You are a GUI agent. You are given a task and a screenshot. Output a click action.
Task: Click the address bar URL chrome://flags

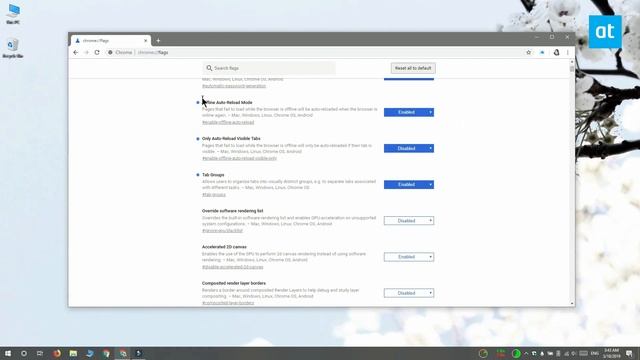point(153,52)
